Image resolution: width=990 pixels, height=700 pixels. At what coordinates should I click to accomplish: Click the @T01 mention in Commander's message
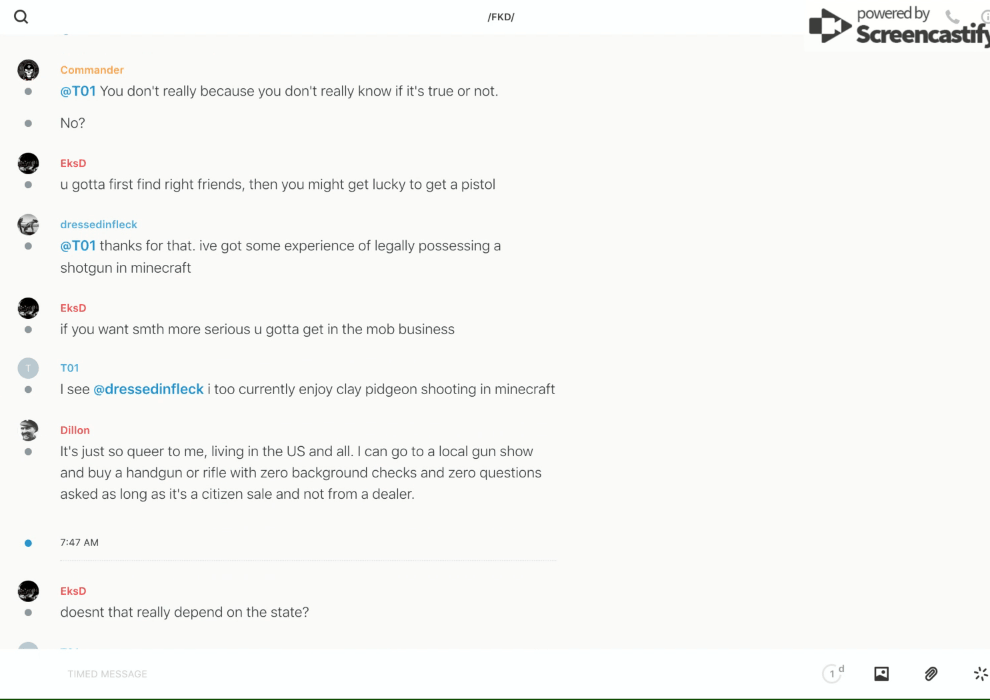pyautogui.click(x=78, y=91)
